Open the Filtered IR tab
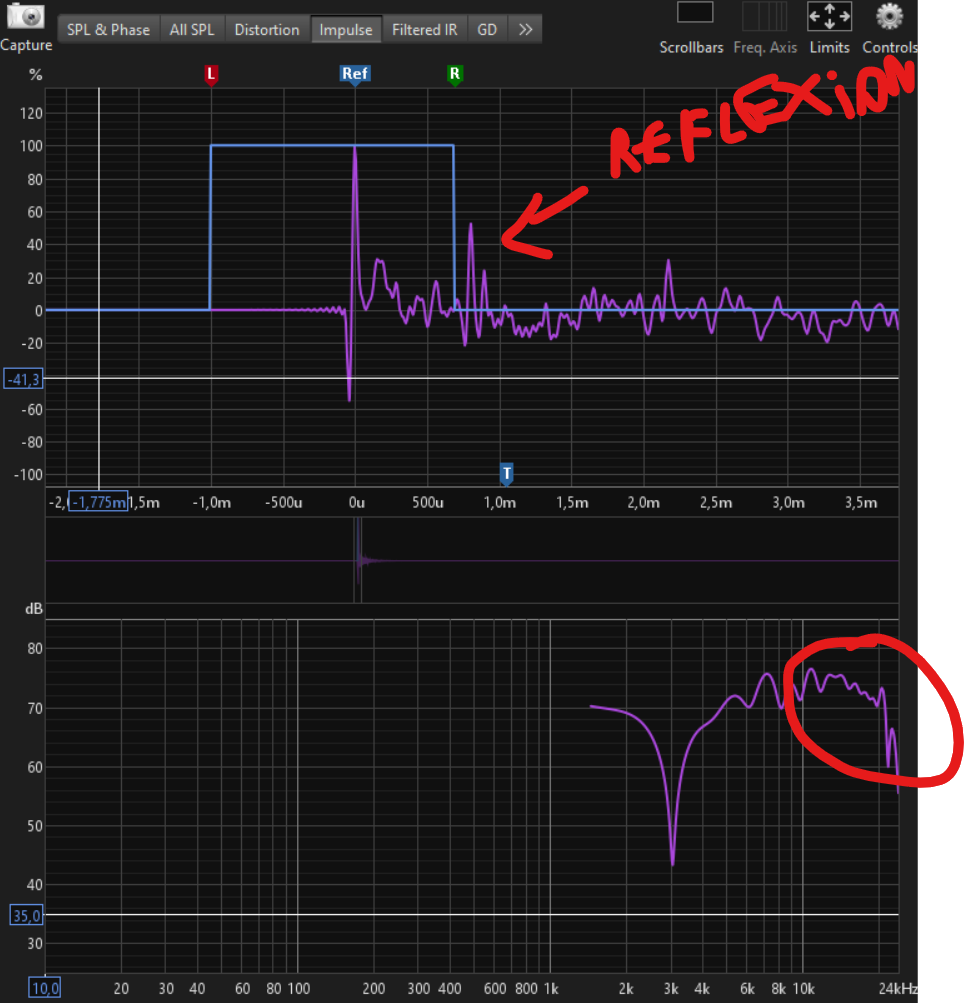The image size is (965, 1003). pyautogui.click(x=425, y=30)
